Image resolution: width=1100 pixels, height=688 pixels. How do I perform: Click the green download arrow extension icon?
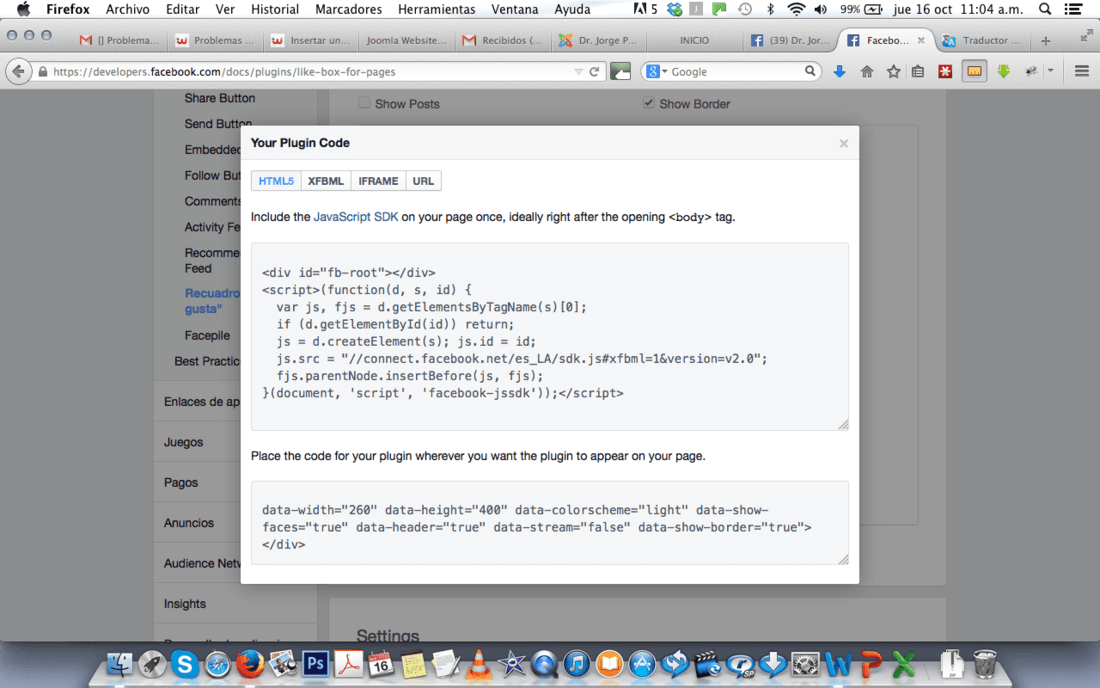pos(1004,72)
